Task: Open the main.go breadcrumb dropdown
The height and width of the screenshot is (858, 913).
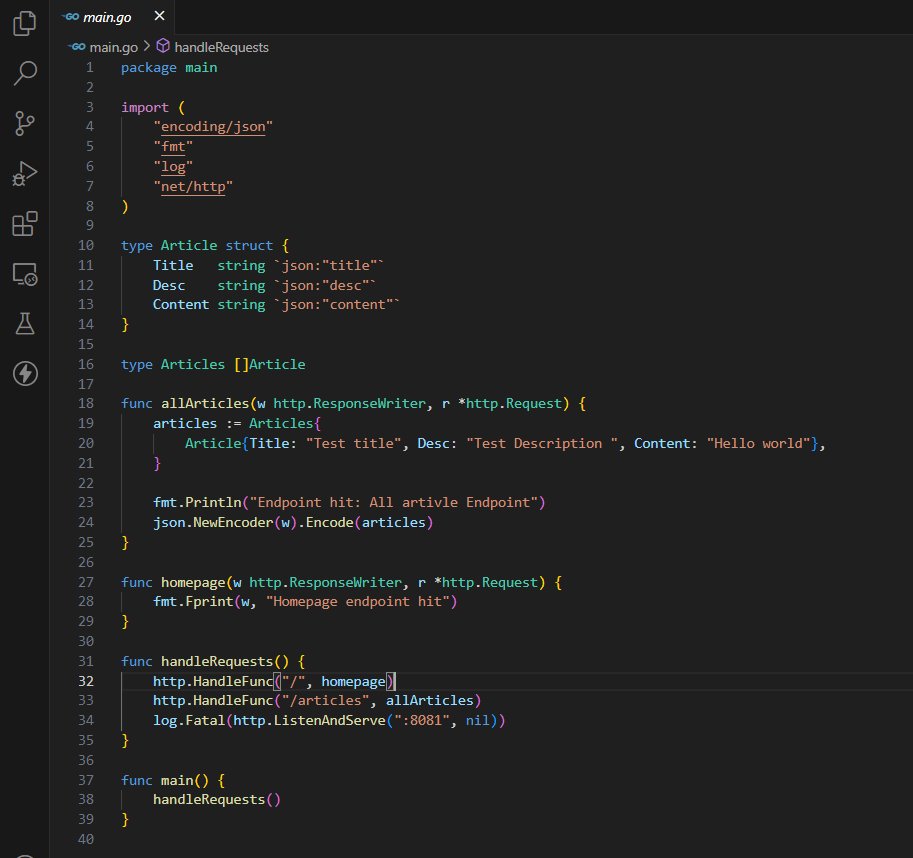Action: point(117,46)
